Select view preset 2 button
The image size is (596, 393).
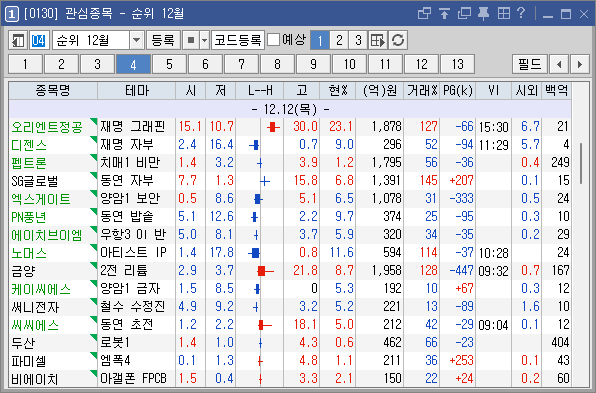click(x=339, y=40)
